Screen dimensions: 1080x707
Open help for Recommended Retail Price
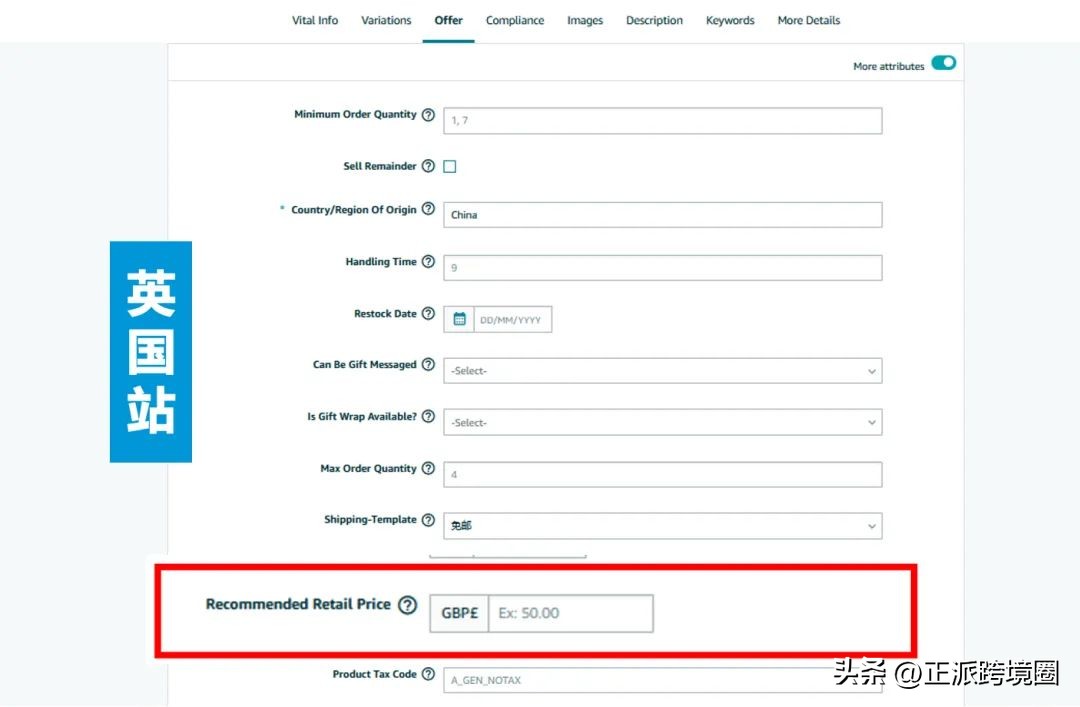tap(407, 604)
